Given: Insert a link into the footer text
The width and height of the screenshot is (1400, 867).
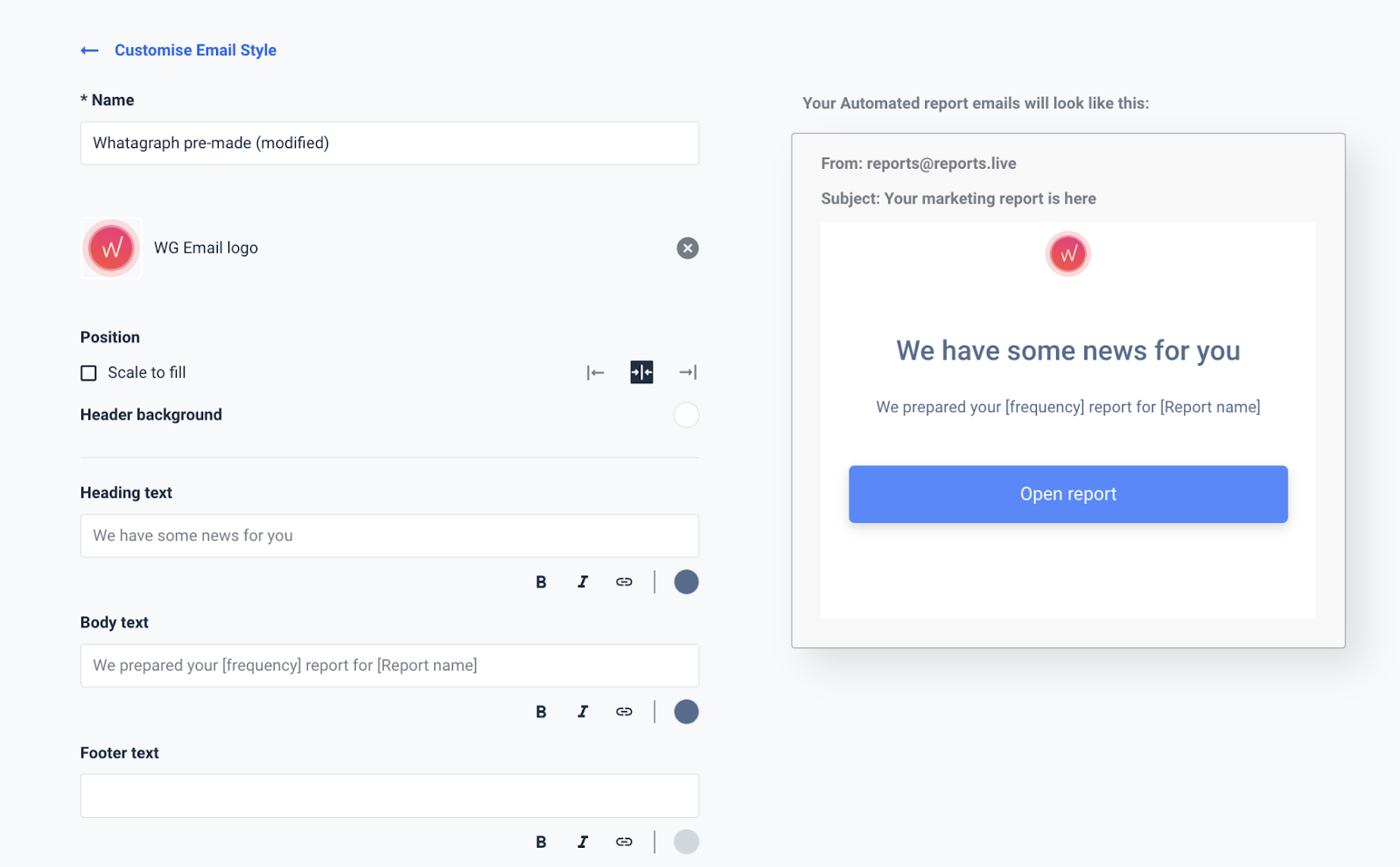Looking at the screenshot, I should tap(624, 841).
